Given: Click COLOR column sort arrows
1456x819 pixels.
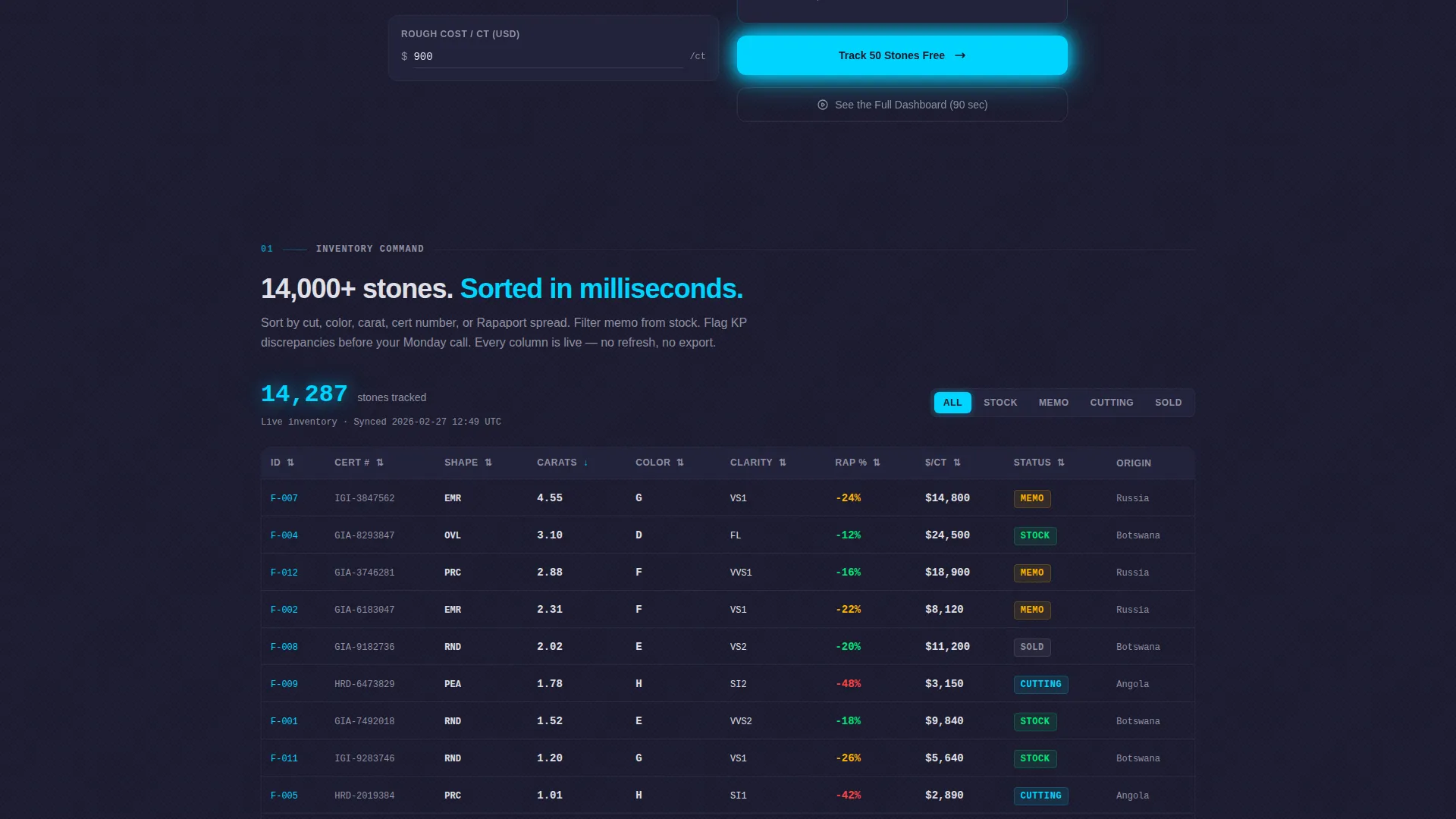Looking at the screenshot, I should (x=680, y=463).
